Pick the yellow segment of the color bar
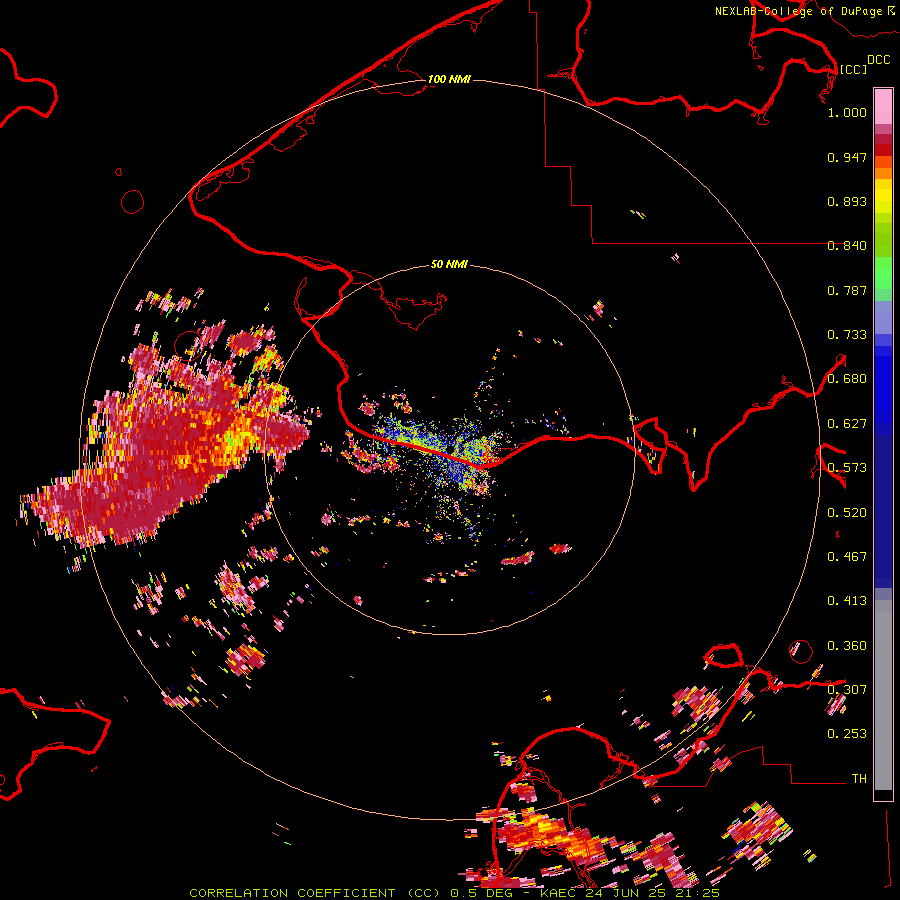Screen dimensions: 900x900 coord(883,196)
